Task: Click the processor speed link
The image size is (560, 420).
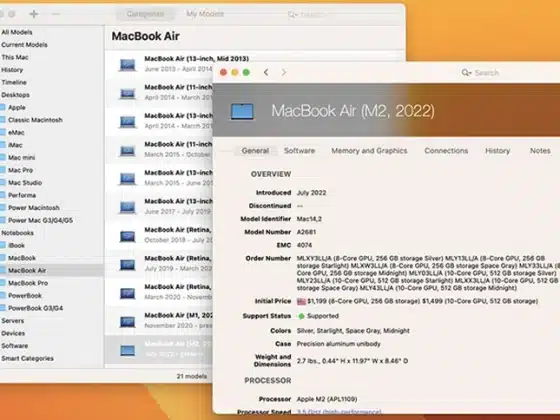Action: [x=339, y=412]
